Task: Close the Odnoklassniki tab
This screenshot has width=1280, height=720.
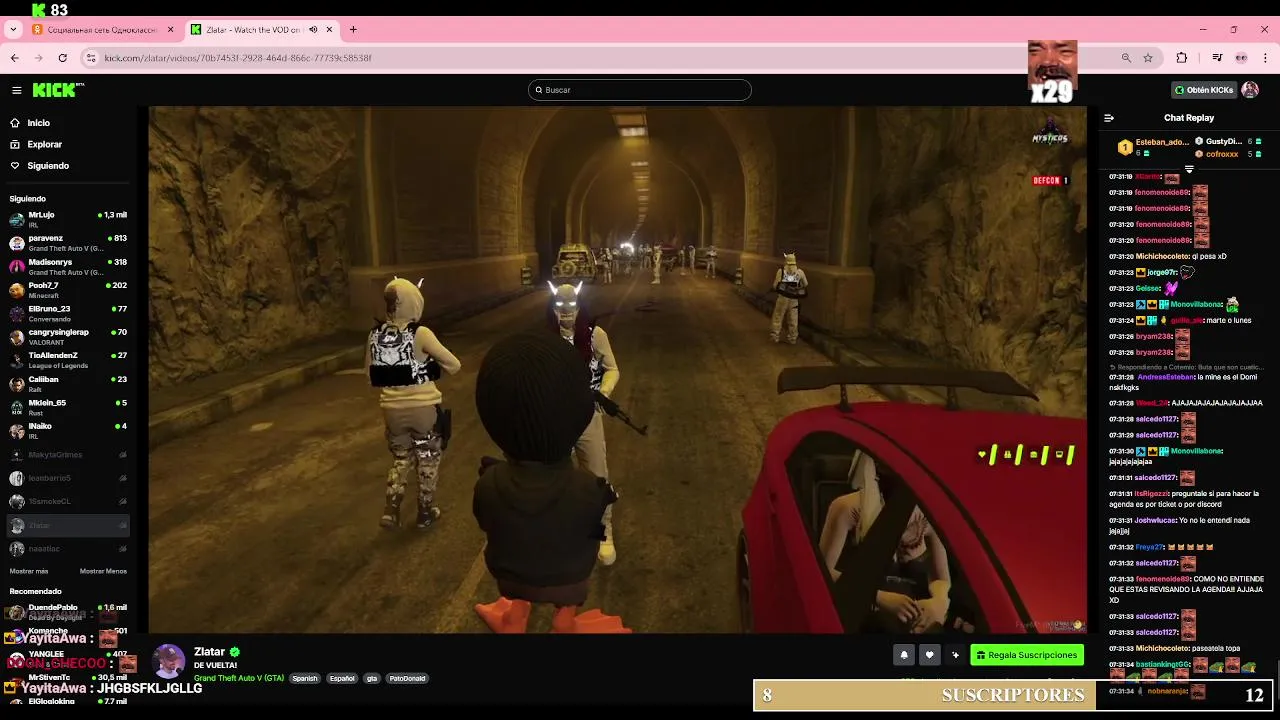Action: tap(170, 30)
